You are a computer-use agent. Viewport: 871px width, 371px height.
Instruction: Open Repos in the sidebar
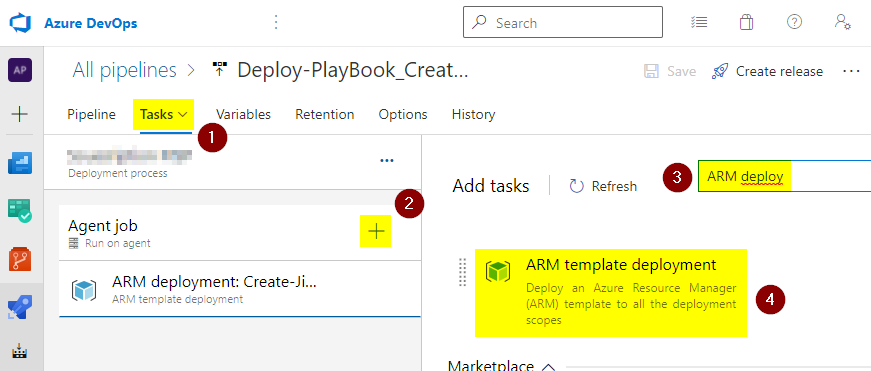[x=19, y=259]
